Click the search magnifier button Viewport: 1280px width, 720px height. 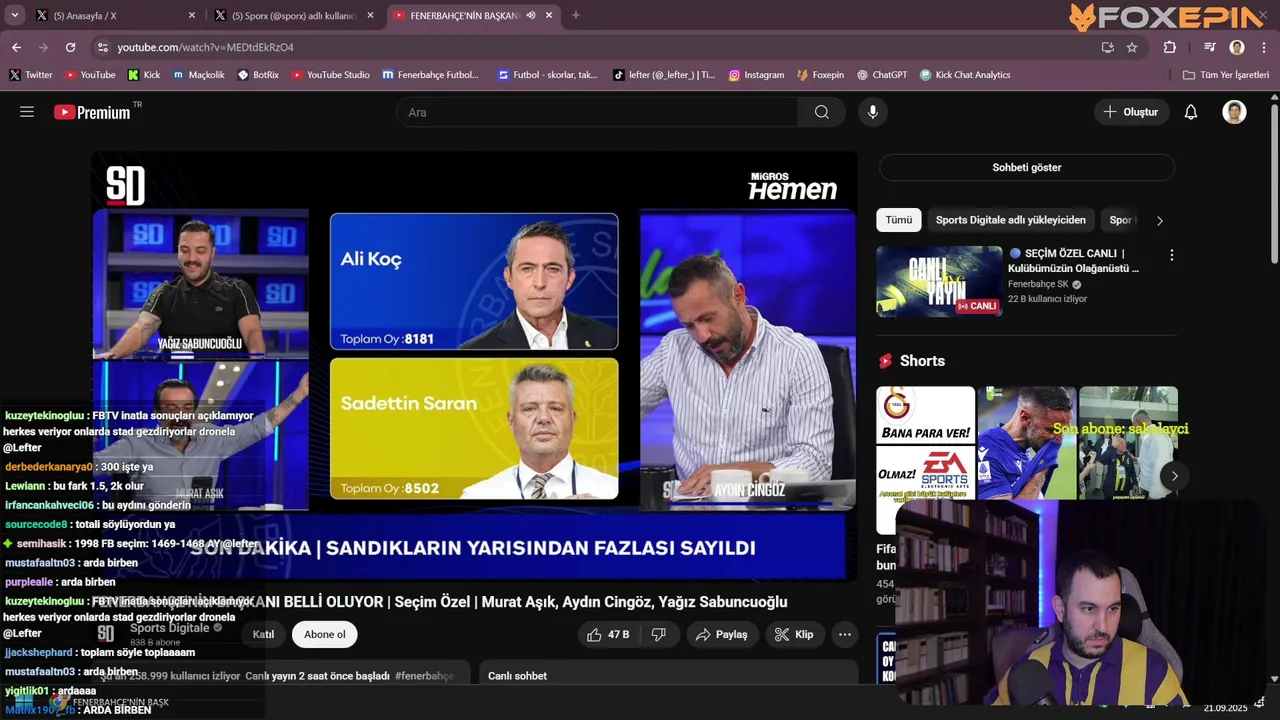[822, 112]
